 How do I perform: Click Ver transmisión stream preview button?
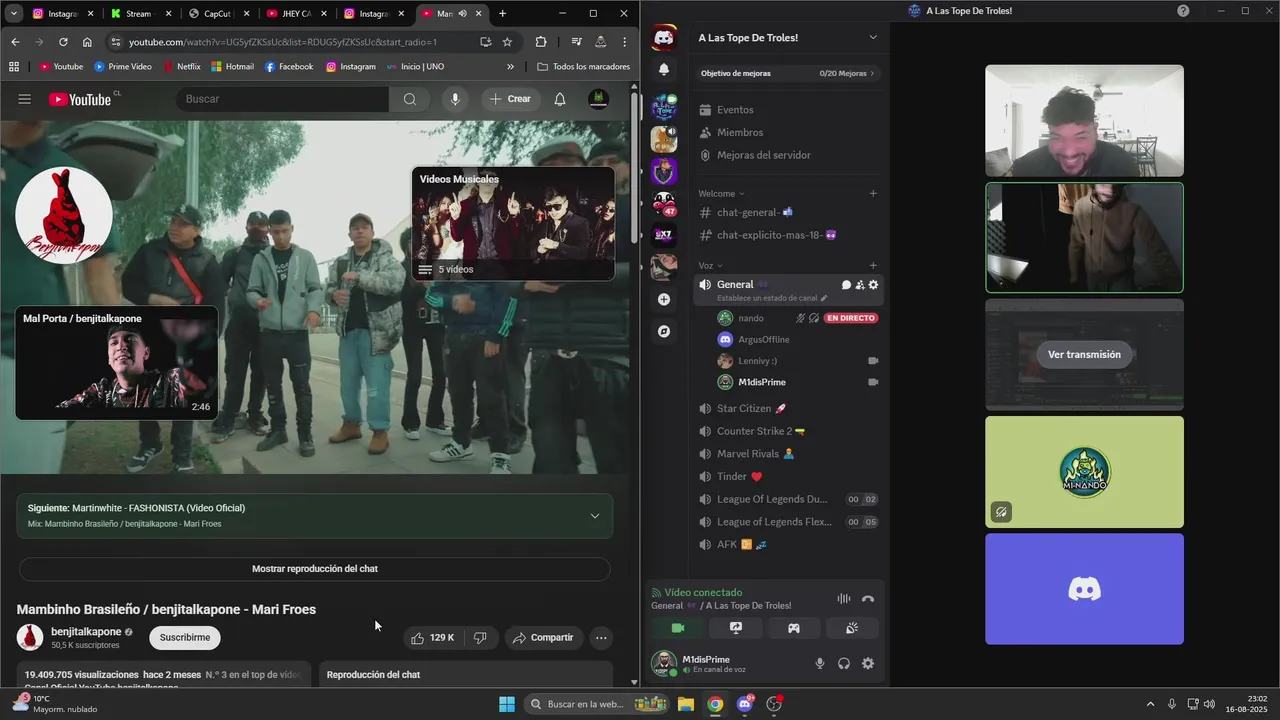click(x=1084, y=354)
